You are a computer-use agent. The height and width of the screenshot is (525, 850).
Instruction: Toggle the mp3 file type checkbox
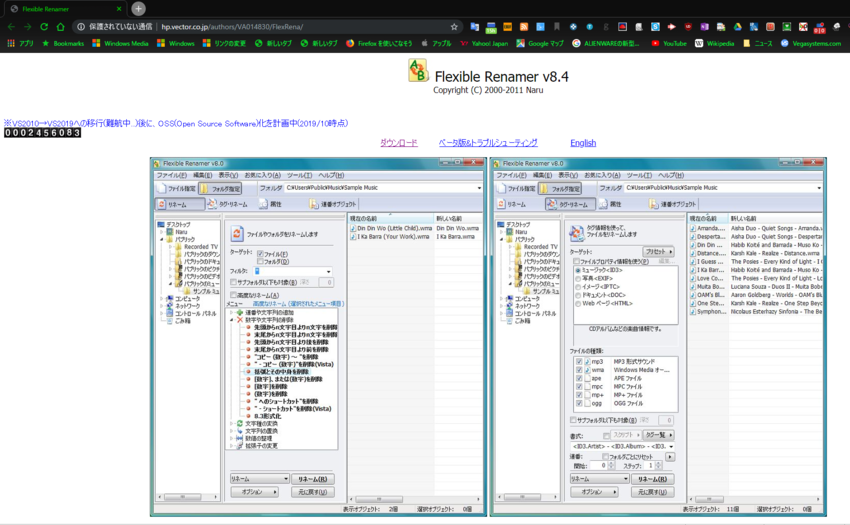point(579,361)
